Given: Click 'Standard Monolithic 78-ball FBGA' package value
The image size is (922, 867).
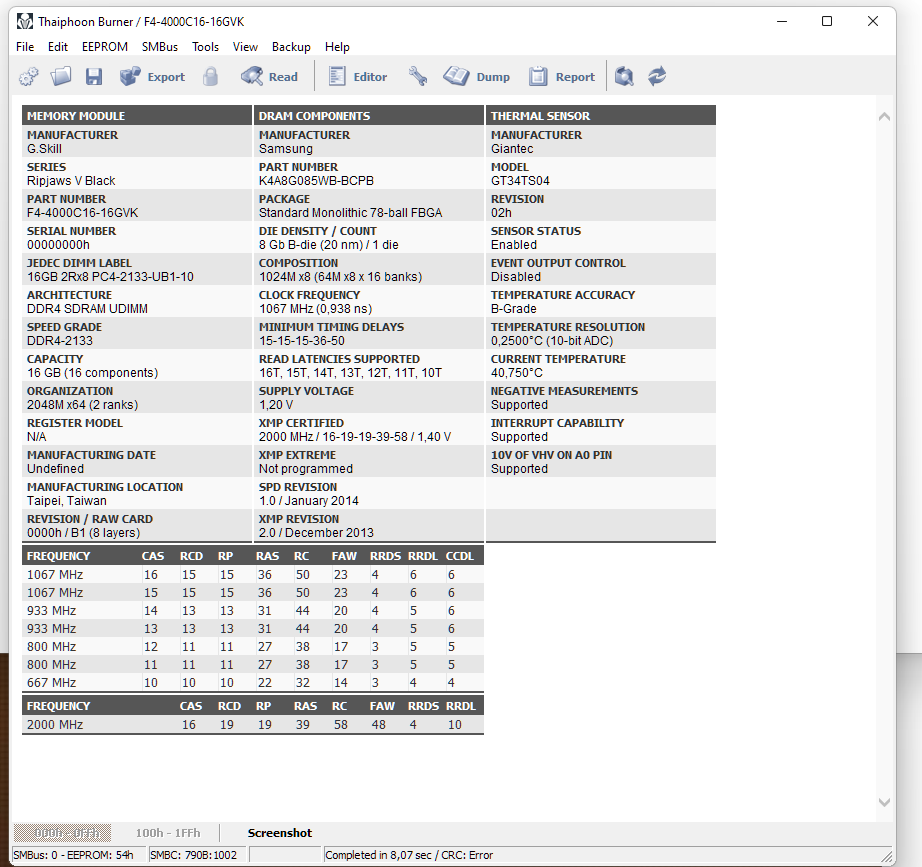Looking at the screenshot, I should [x=350, y=212].
